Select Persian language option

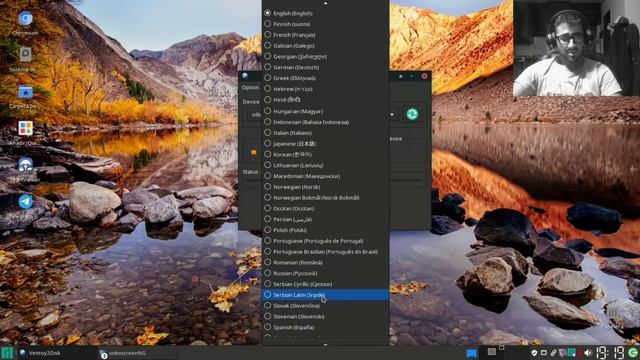point(325,219)
